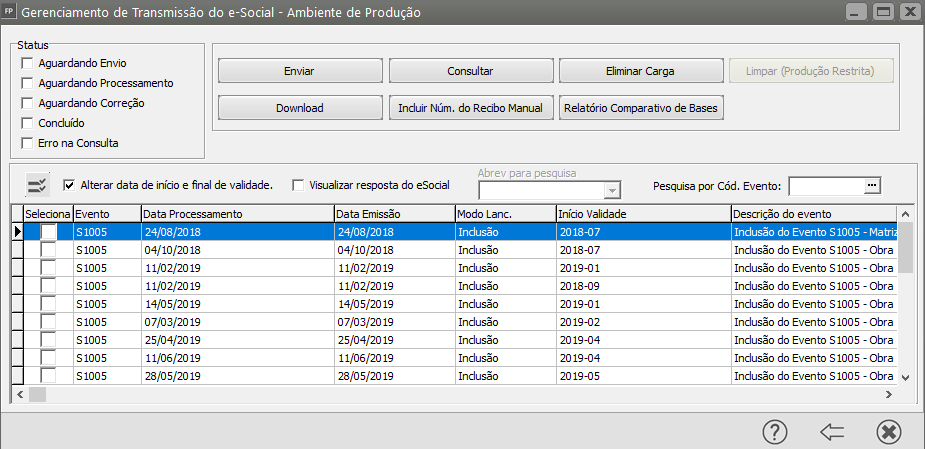Click the select-all checklist icon
The width and height of the screenshot is (925, 449).
click(37, 185)
